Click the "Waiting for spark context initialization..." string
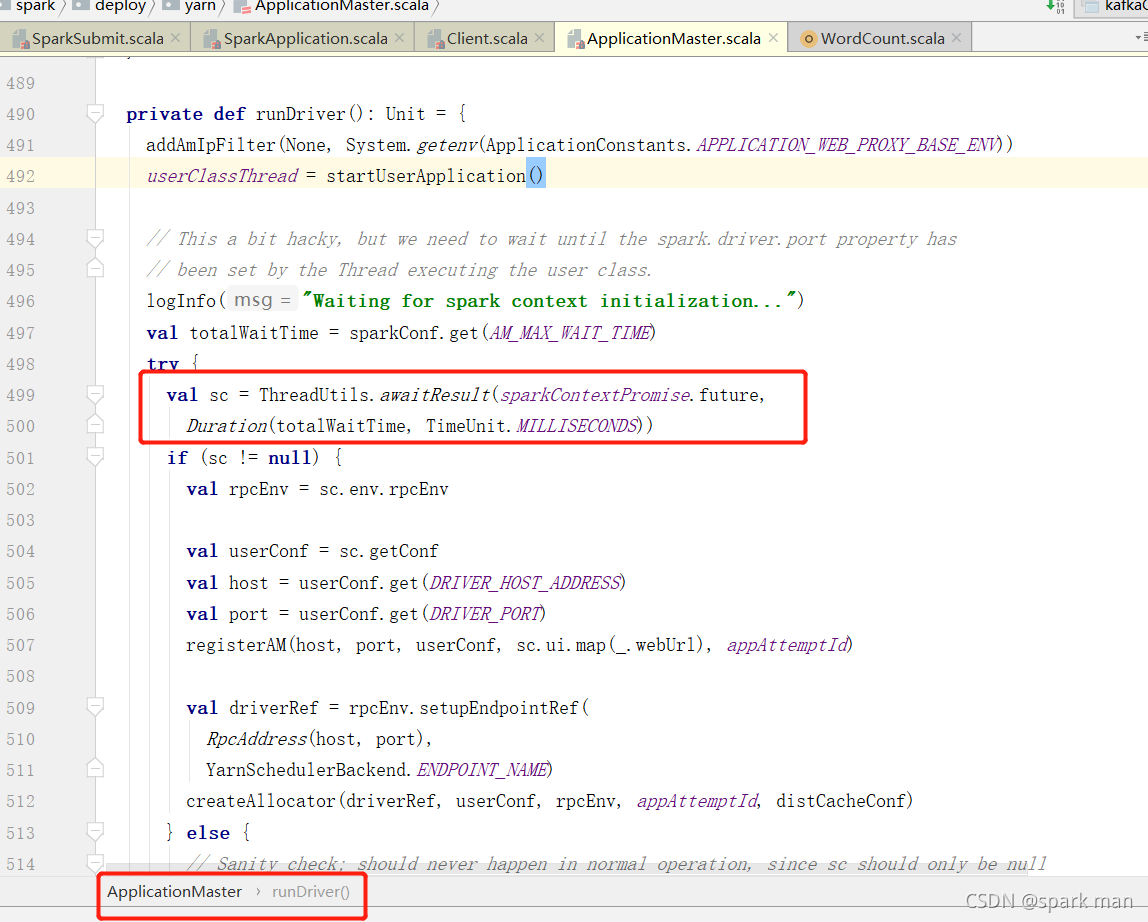Screen dimensions: 1148x922 550,301
